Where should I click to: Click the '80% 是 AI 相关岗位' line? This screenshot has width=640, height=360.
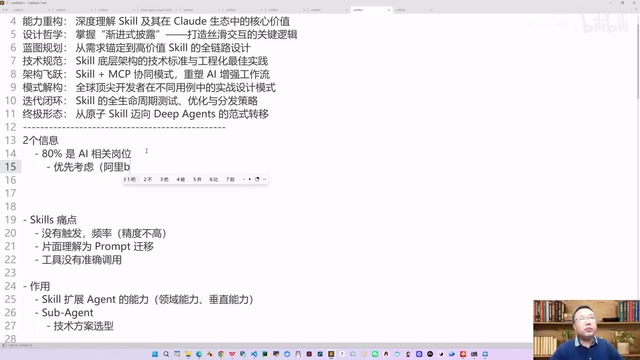tap(83, 153)
